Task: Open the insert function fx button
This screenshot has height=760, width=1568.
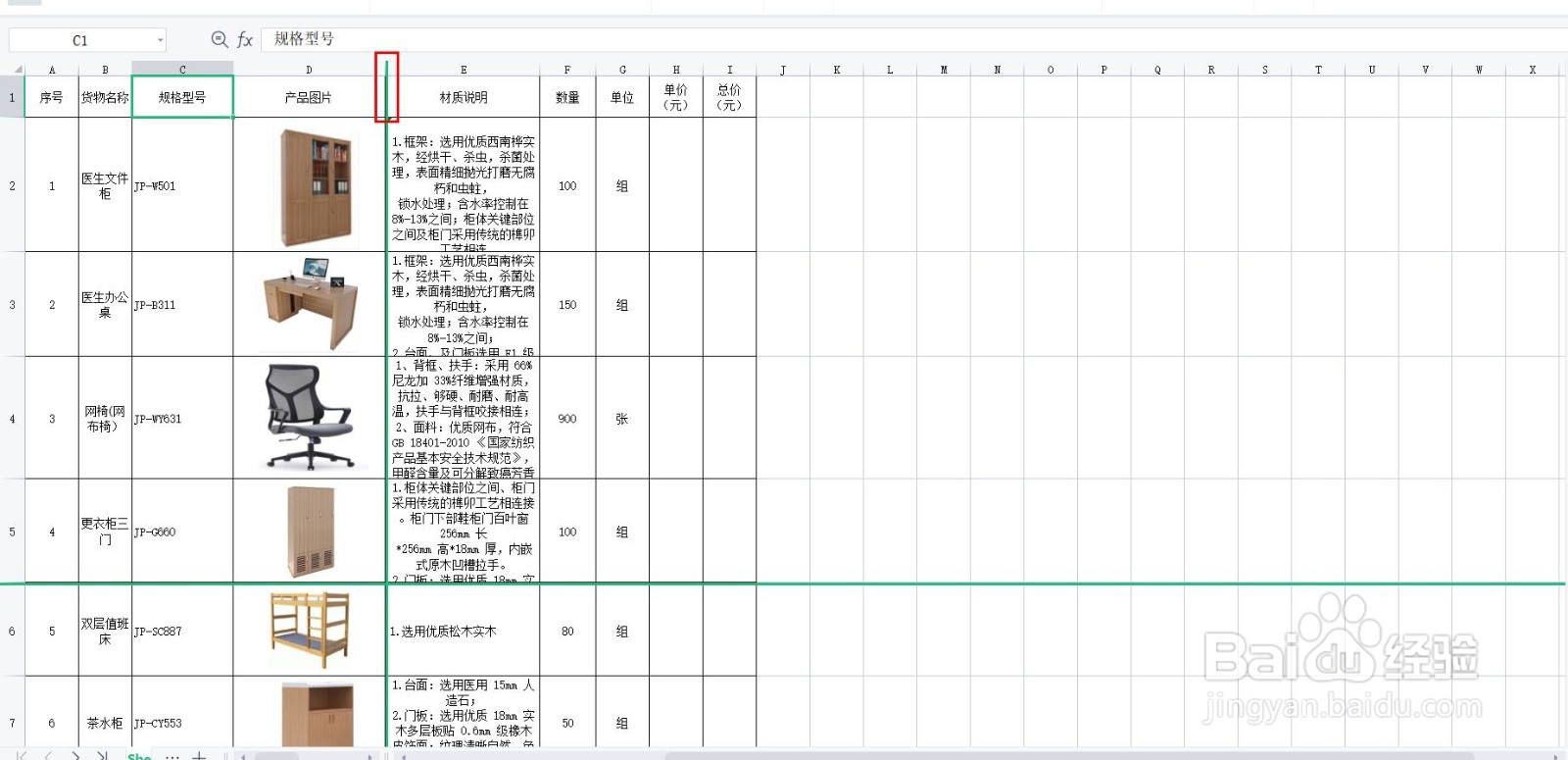Action: (x=245, y=39)
